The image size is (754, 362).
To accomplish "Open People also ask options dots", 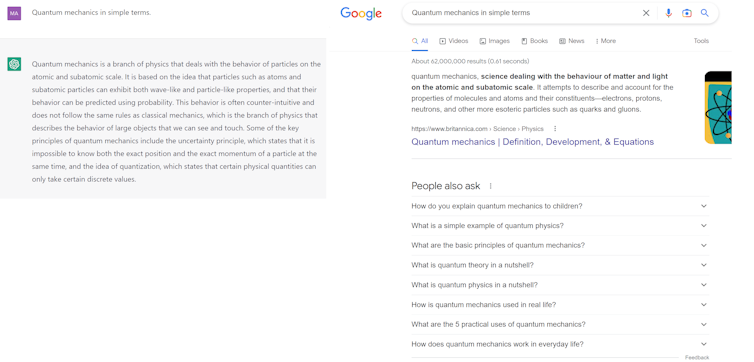I will [x=490, y=186].
